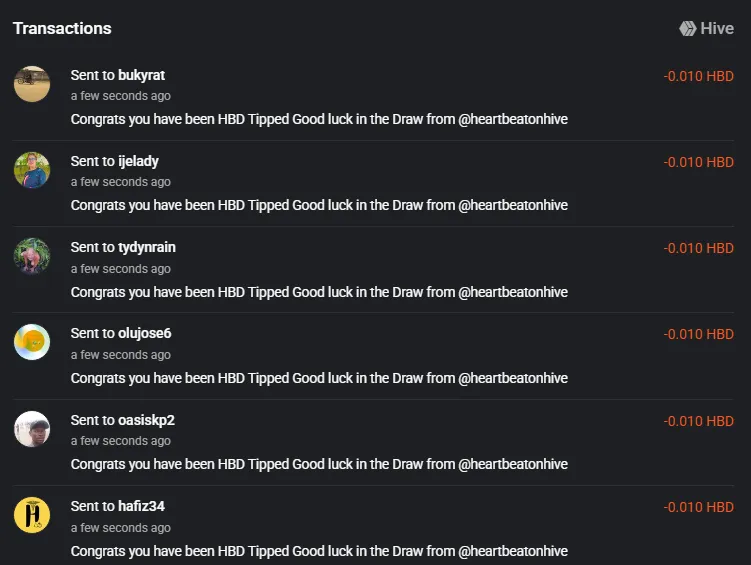Visit the tydynrain username link
751x565 pixels.
tap(147, 248)
